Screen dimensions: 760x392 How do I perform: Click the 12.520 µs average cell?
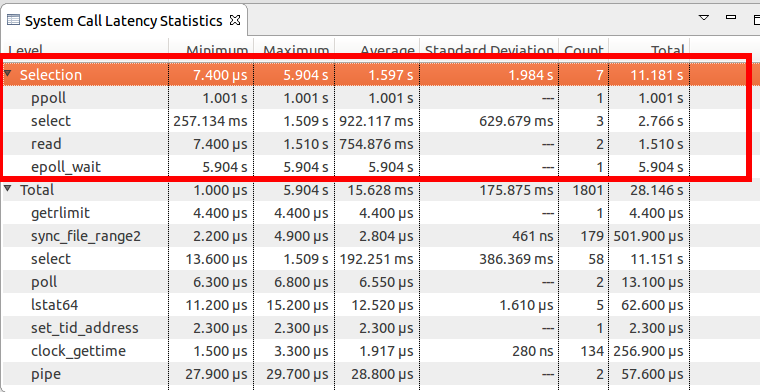382,305
